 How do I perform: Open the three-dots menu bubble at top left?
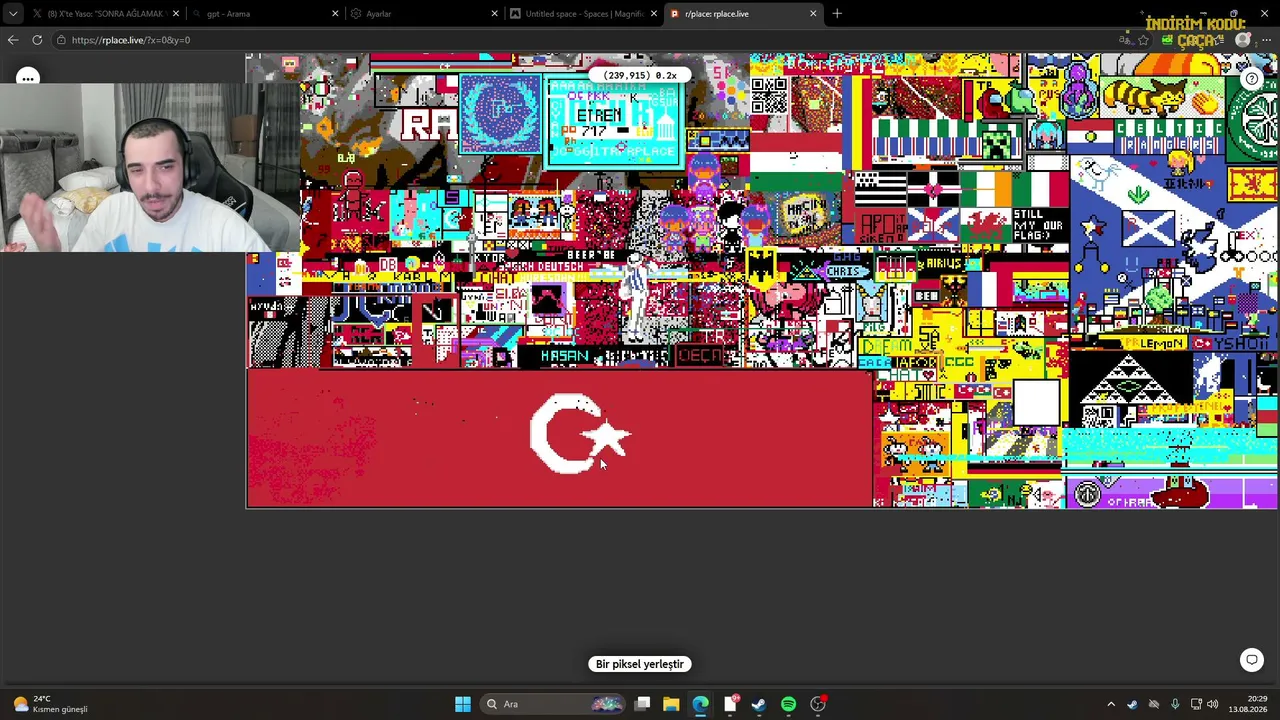(28, 78)
